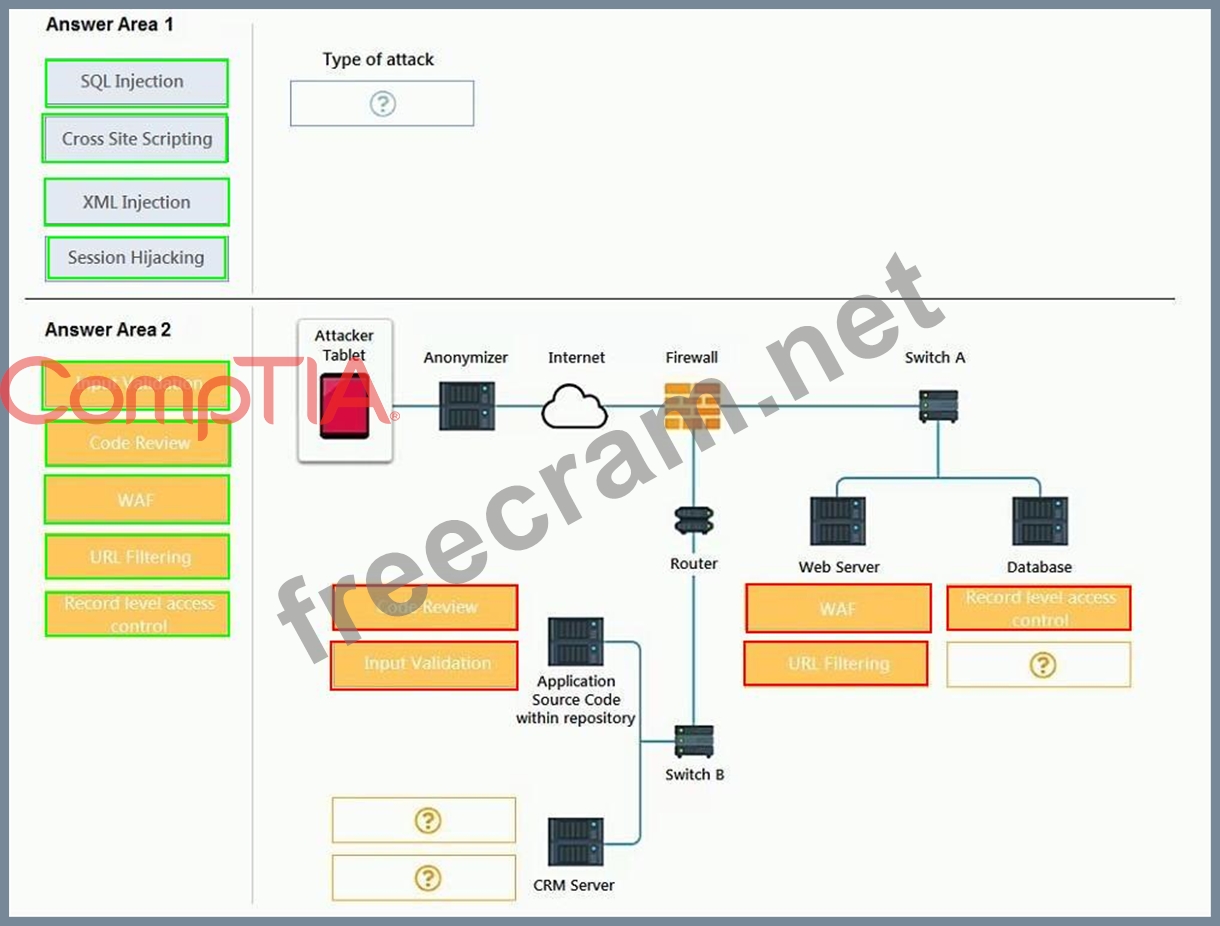Pick the Cross Site Scripting option
This screenshot has width=1220, height=926.
[x=136, y=139]
